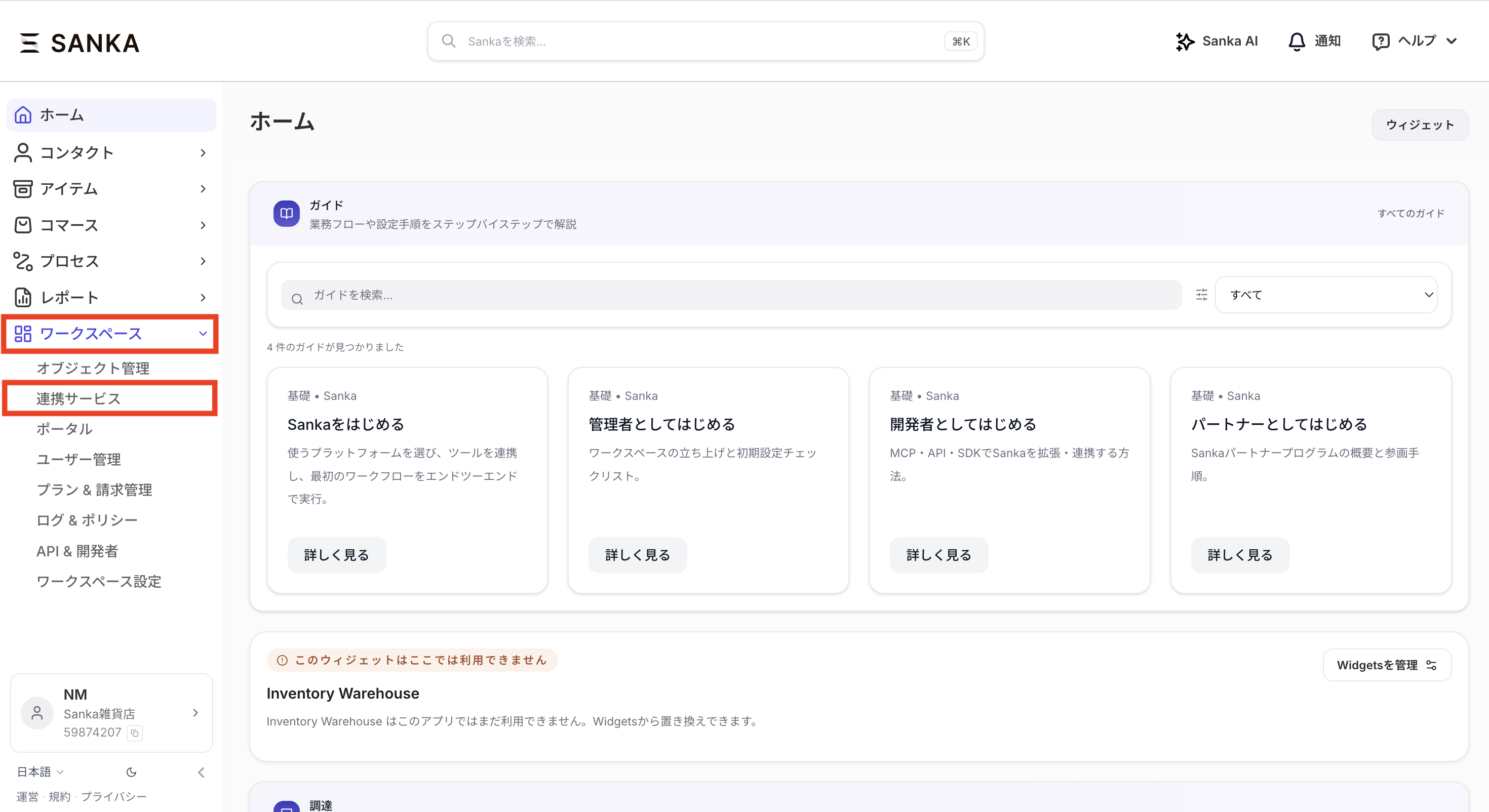Collapse the ワークスペース section
This screenshot has width=1489, height=812.
click(203, 334)
